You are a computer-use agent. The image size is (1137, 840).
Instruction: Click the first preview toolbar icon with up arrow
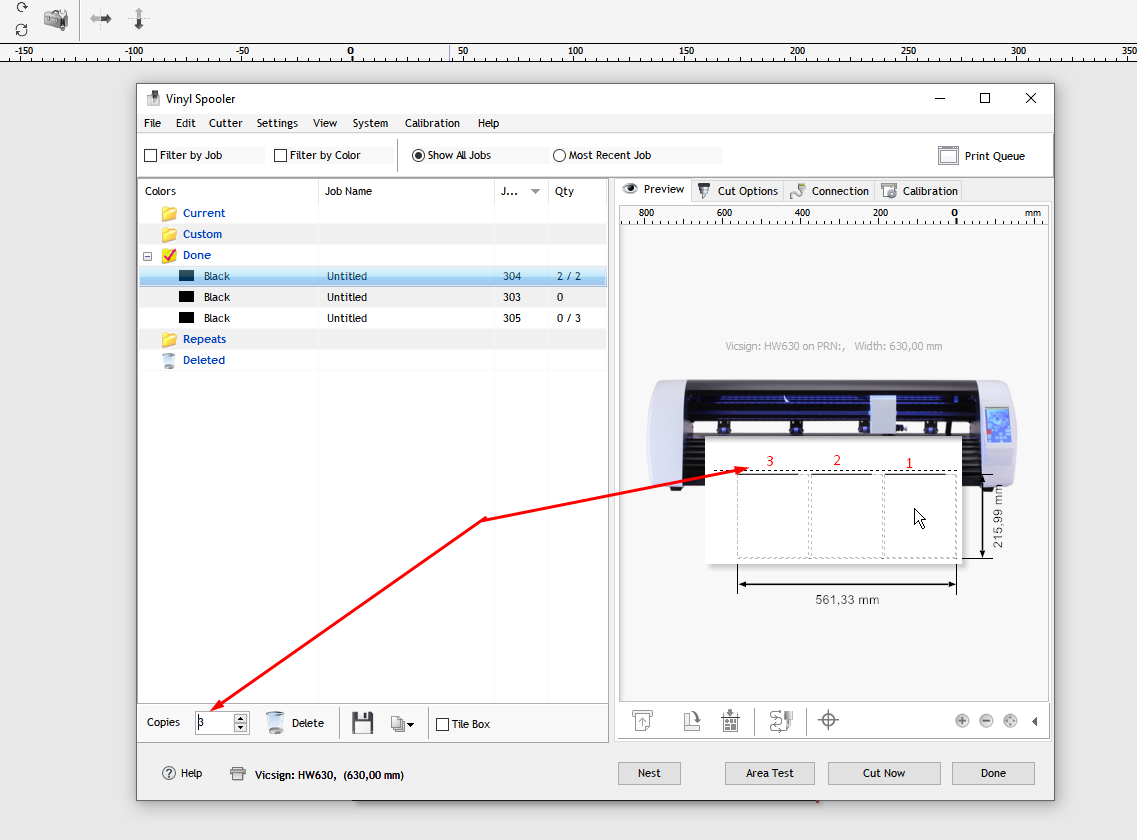(642, 720)
